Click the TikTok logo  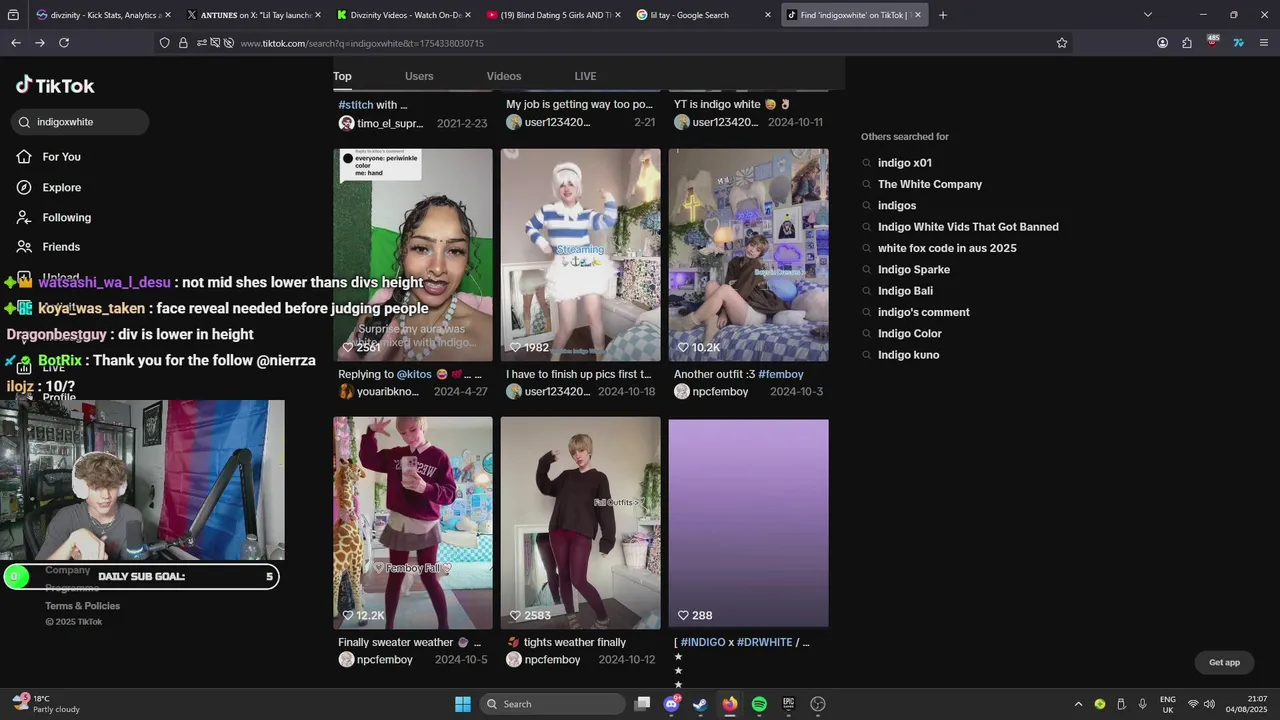point(55,86)
